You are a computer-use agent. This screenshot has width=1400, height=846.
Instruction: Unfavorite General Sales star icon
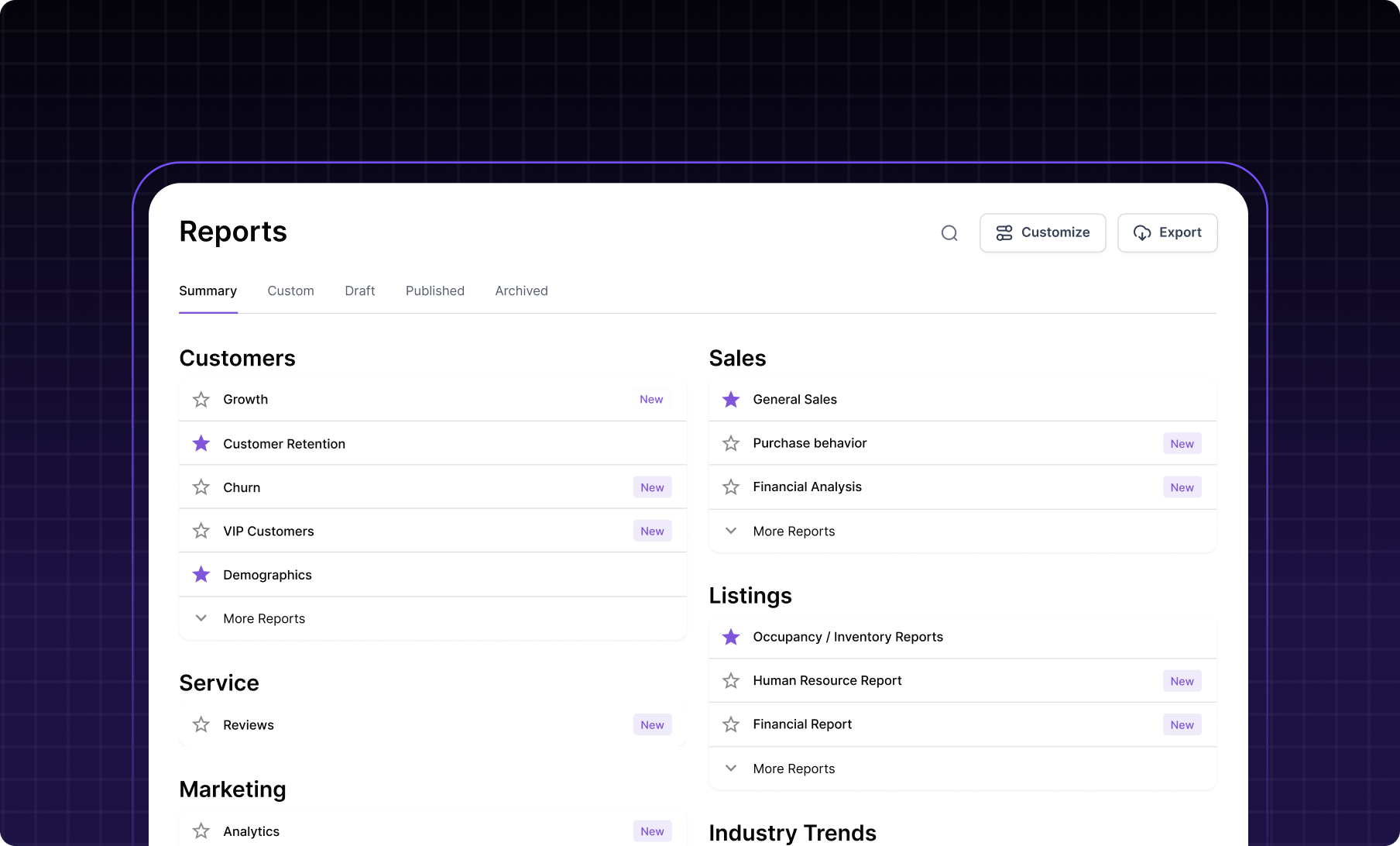(x=731, y=400)
